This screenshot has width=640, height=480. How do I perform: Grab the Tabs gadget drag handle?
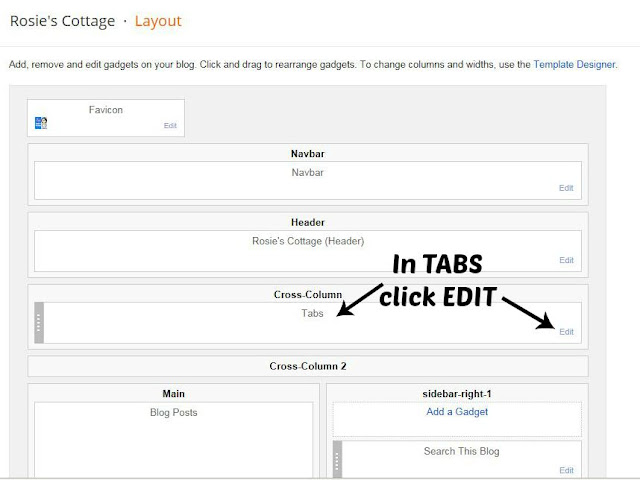coord(39,322)
